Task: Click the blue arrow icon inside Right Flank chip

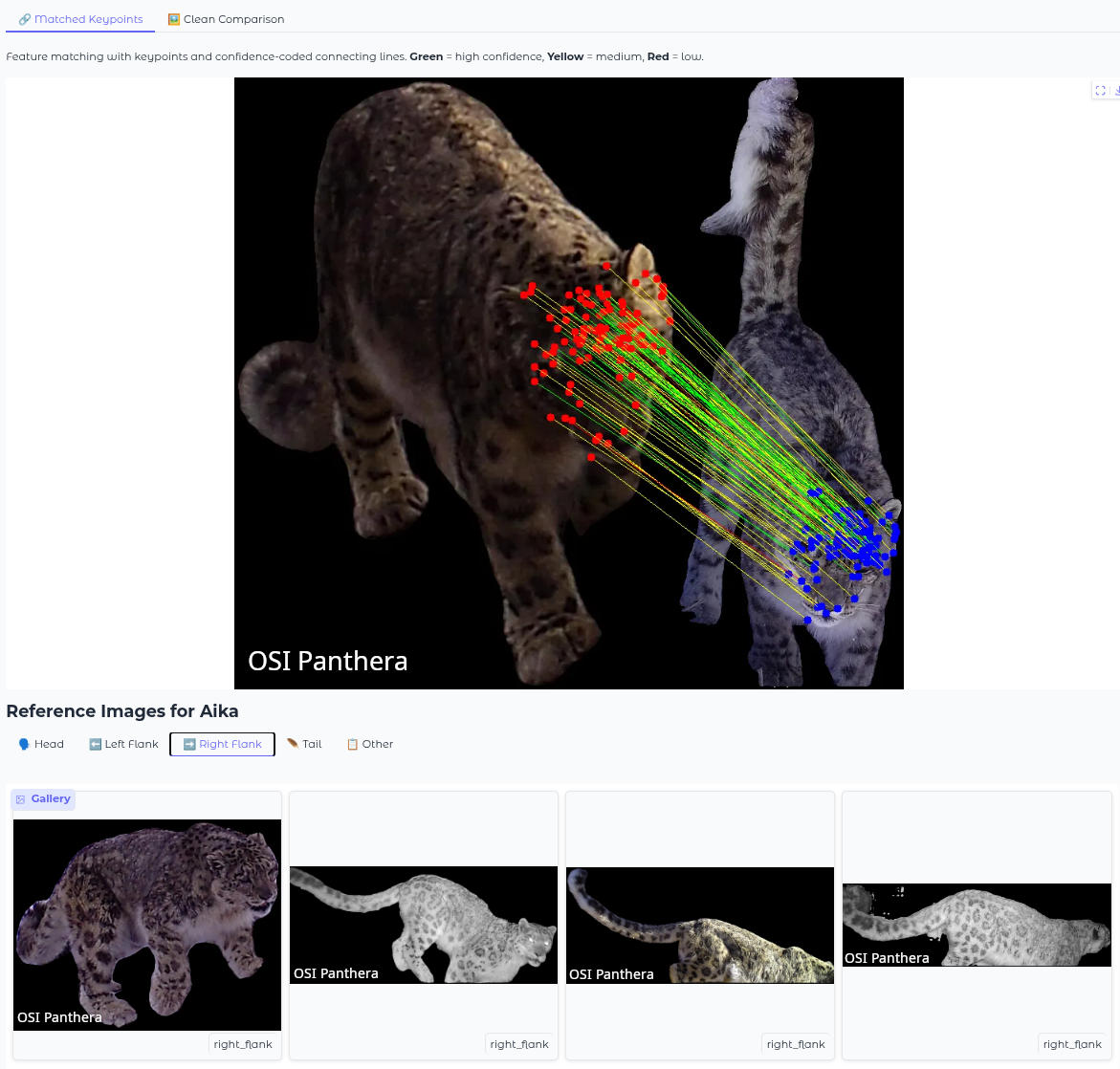Action: coord(188,744)
